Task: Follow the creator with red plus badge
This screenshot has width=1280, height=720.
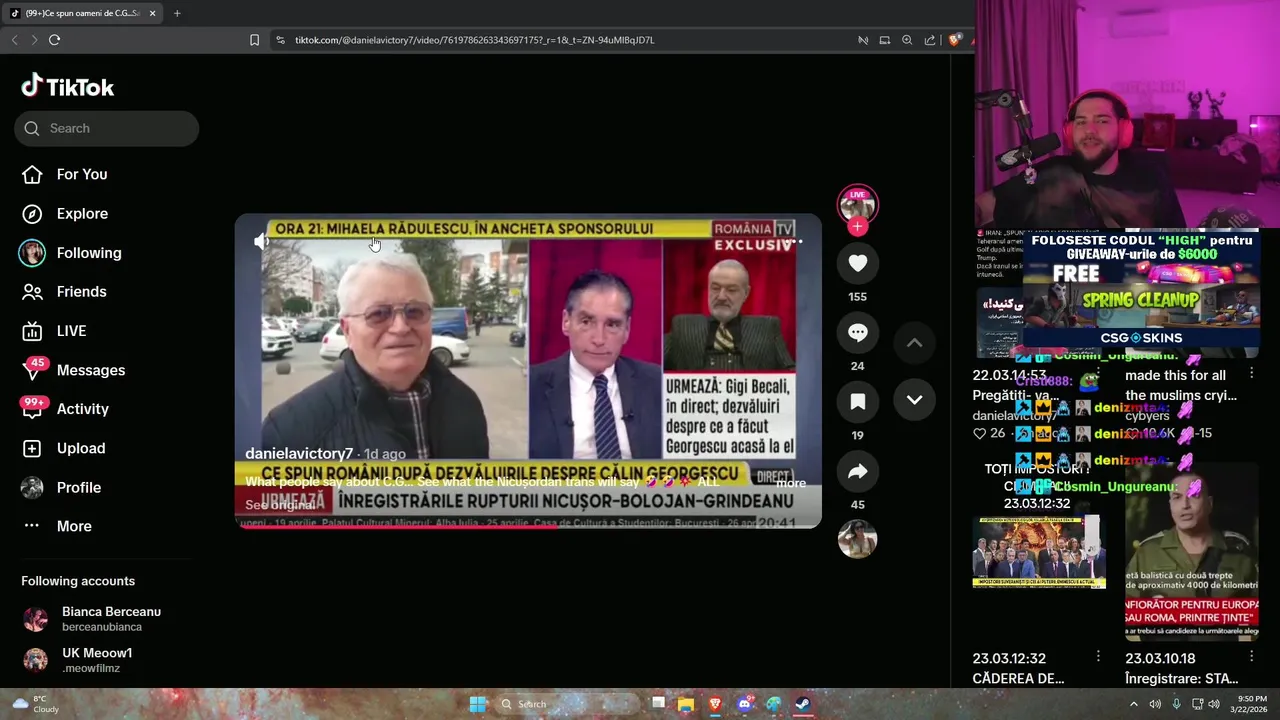Action: 857,227
